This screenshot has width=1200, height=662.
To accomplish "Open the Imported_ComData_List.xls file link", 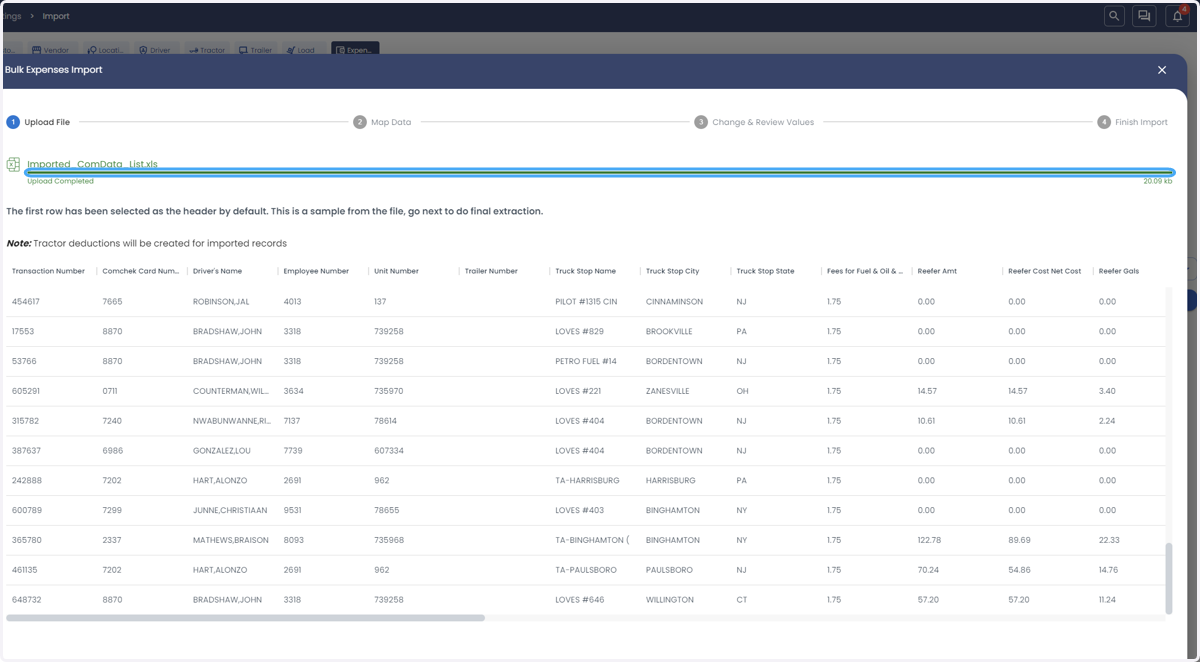I will pyautogui.click(x=92, y=164).
